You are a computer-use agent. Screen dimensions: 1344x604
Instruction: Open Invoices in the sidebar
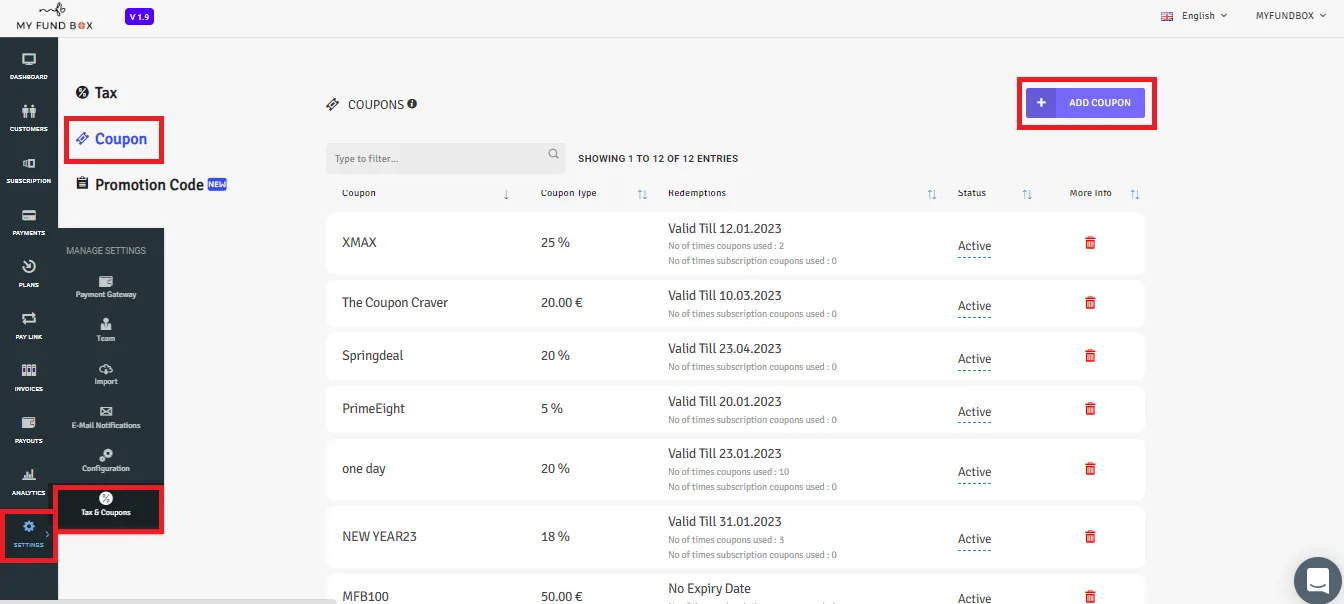pyautogui.click(x=29, y=378)
